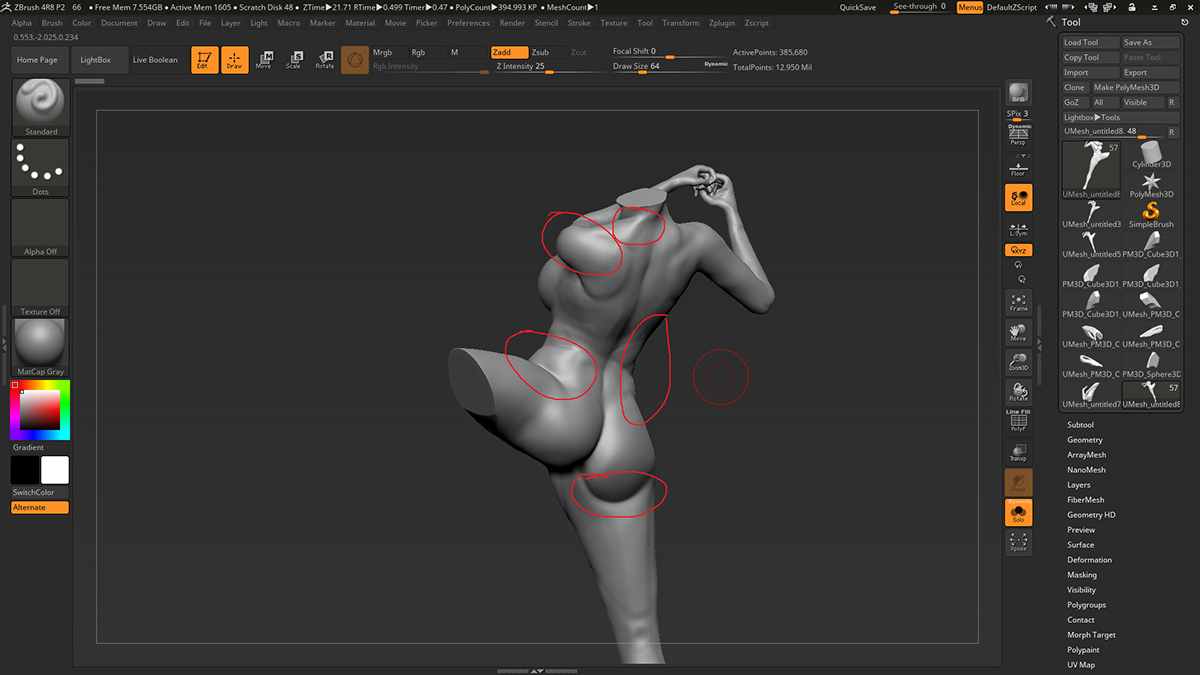Viewport: 1200px width, 675px height.
Task: Expand the Deformation section
Action: [1089, 560]
